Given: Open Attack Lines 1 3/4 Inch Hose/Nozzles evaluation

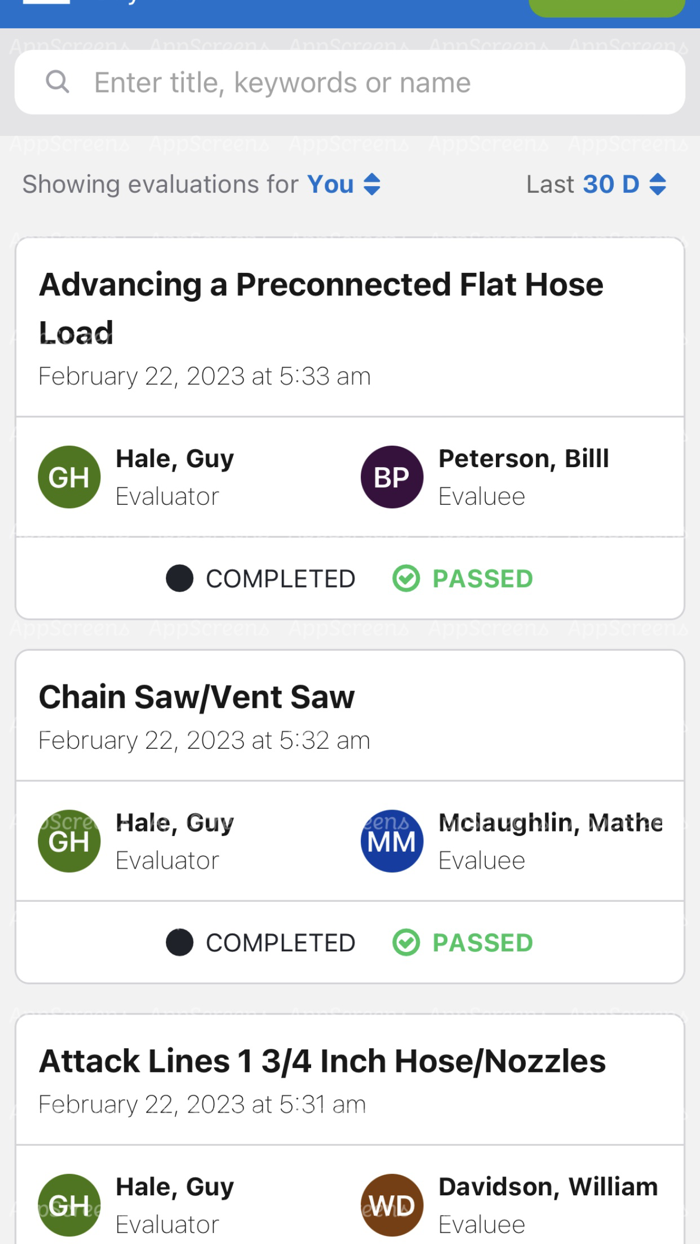Looking at the screenshot, I should pos(322,1061).
